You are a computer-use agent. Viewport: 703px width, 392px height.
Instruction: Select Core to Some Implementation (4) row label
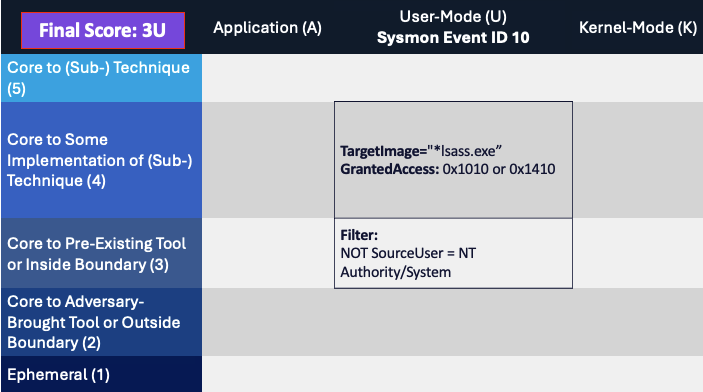click(x=101, y=160)
